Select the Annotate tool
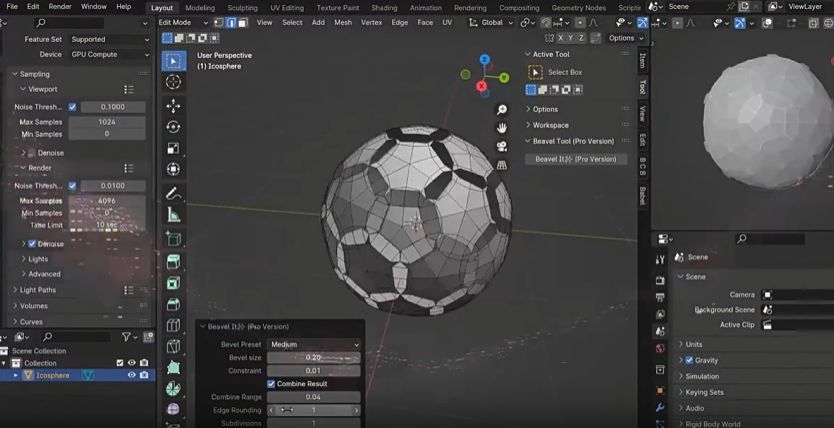Screen dimensions: 834x428 pos(173,193)
